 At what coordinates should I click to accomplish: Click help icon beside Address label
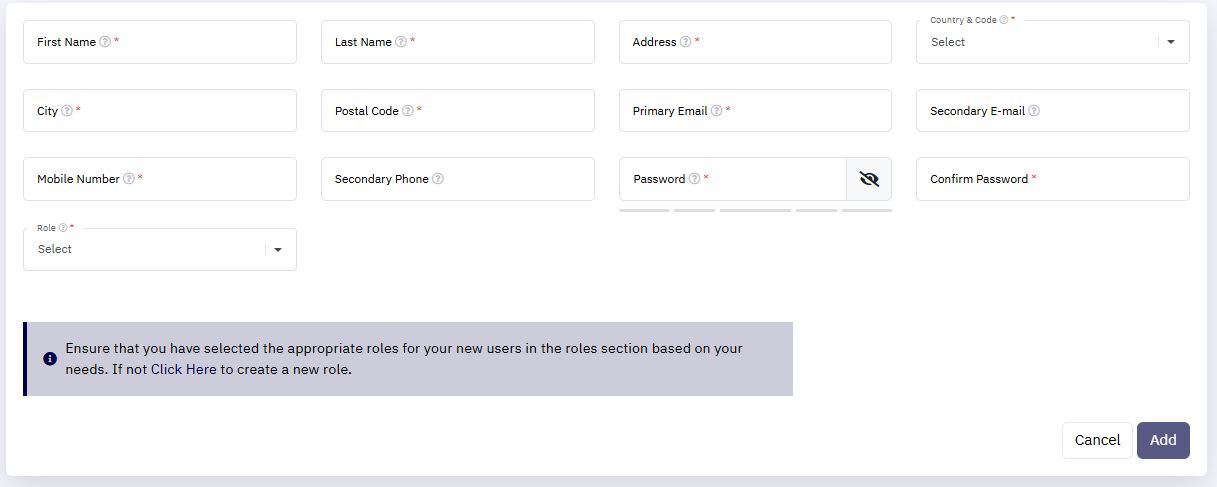click(x=685, y=42)
